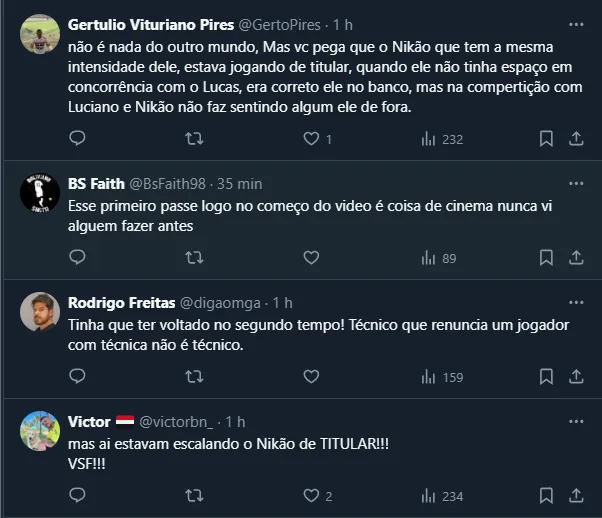View analytics showing 89 views
Image resolution: width=602 pixels, height=518 pixels.
click(x=440, y=258)
